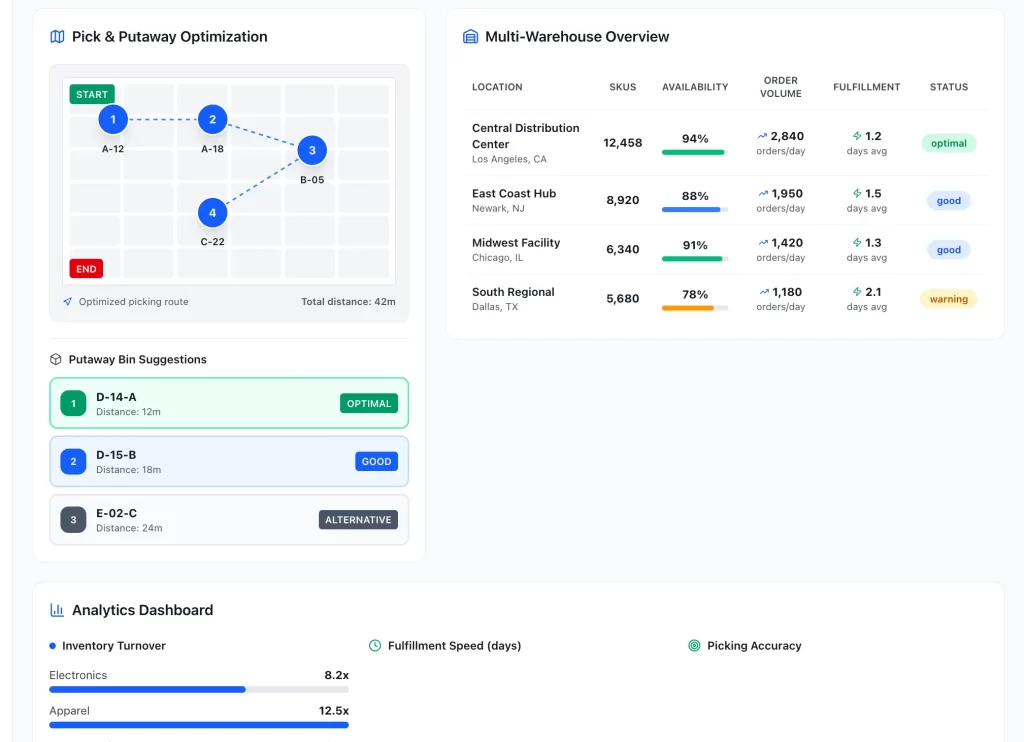This screenshot has width=1024, height=742.
Task: Click the South Regional 78% availability bar
Action: [695, 308]
